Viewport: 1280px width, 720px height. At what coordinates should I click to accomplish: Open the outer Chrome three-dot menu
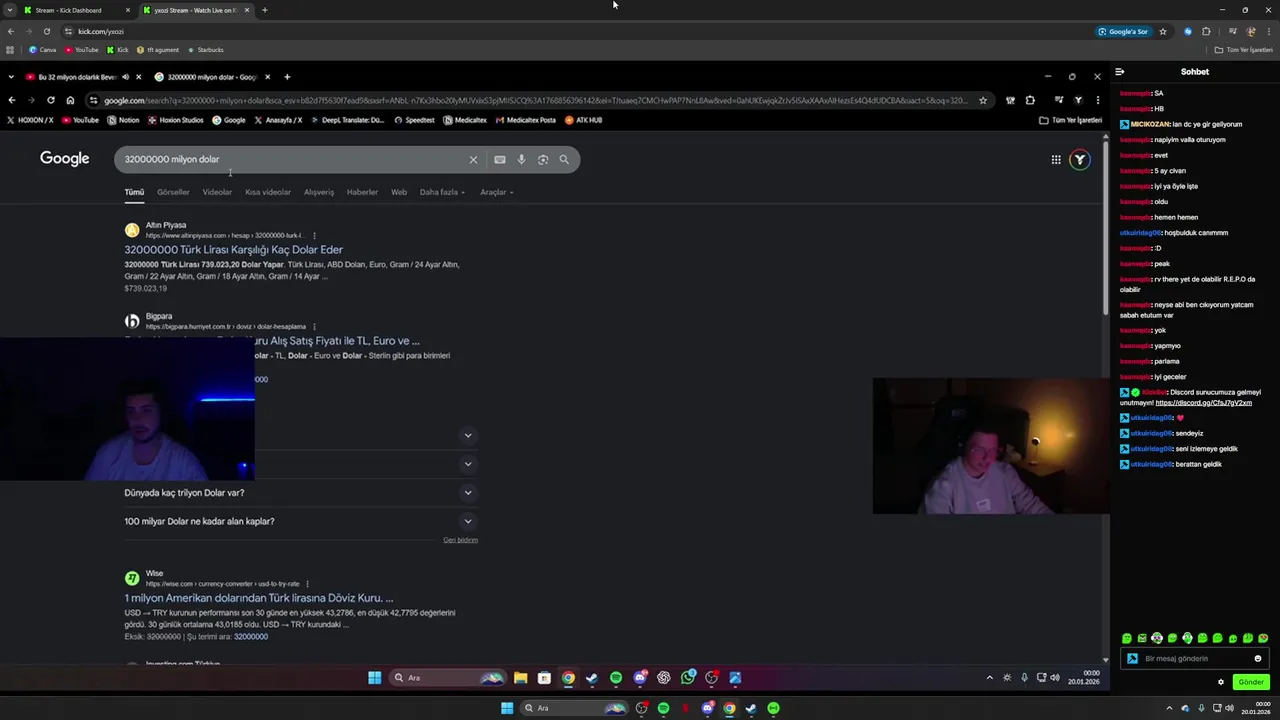[x=1268, y=31]
